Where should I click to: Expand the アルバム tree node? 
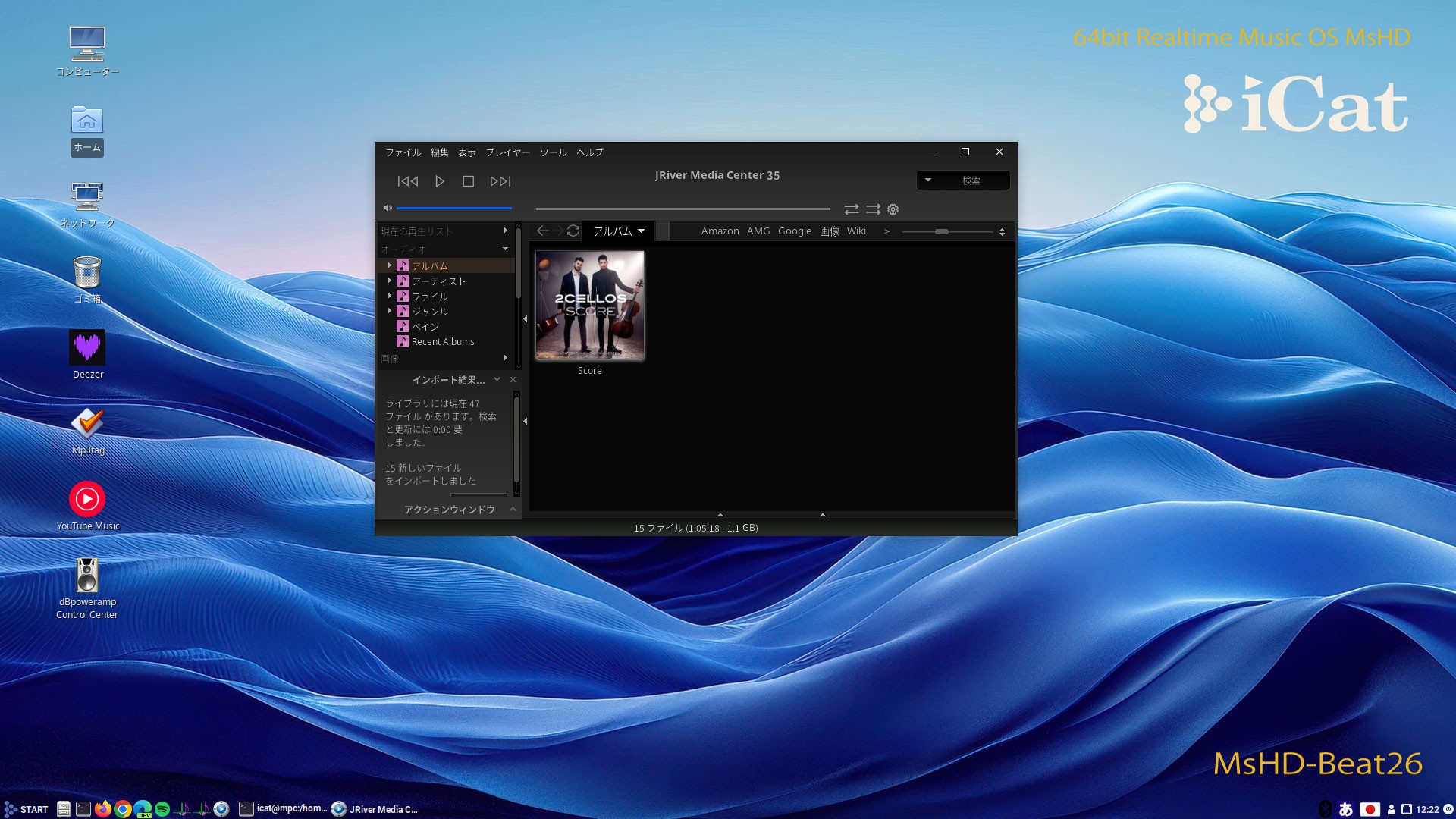click(x=390, y=265)
